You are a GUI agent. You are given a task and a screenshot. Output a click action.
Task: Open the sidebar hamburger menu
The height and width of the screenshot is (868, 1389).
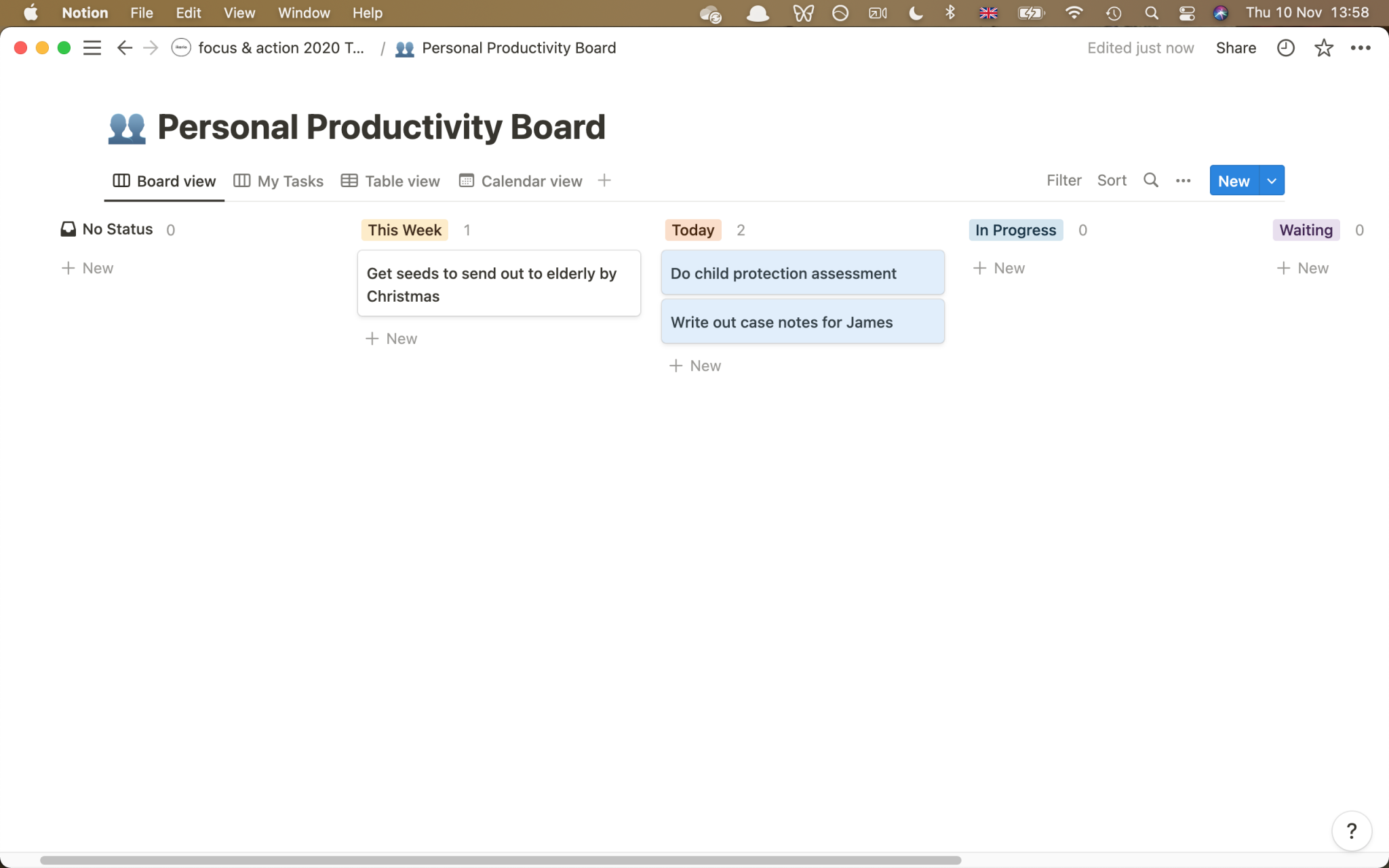[92, 48]
